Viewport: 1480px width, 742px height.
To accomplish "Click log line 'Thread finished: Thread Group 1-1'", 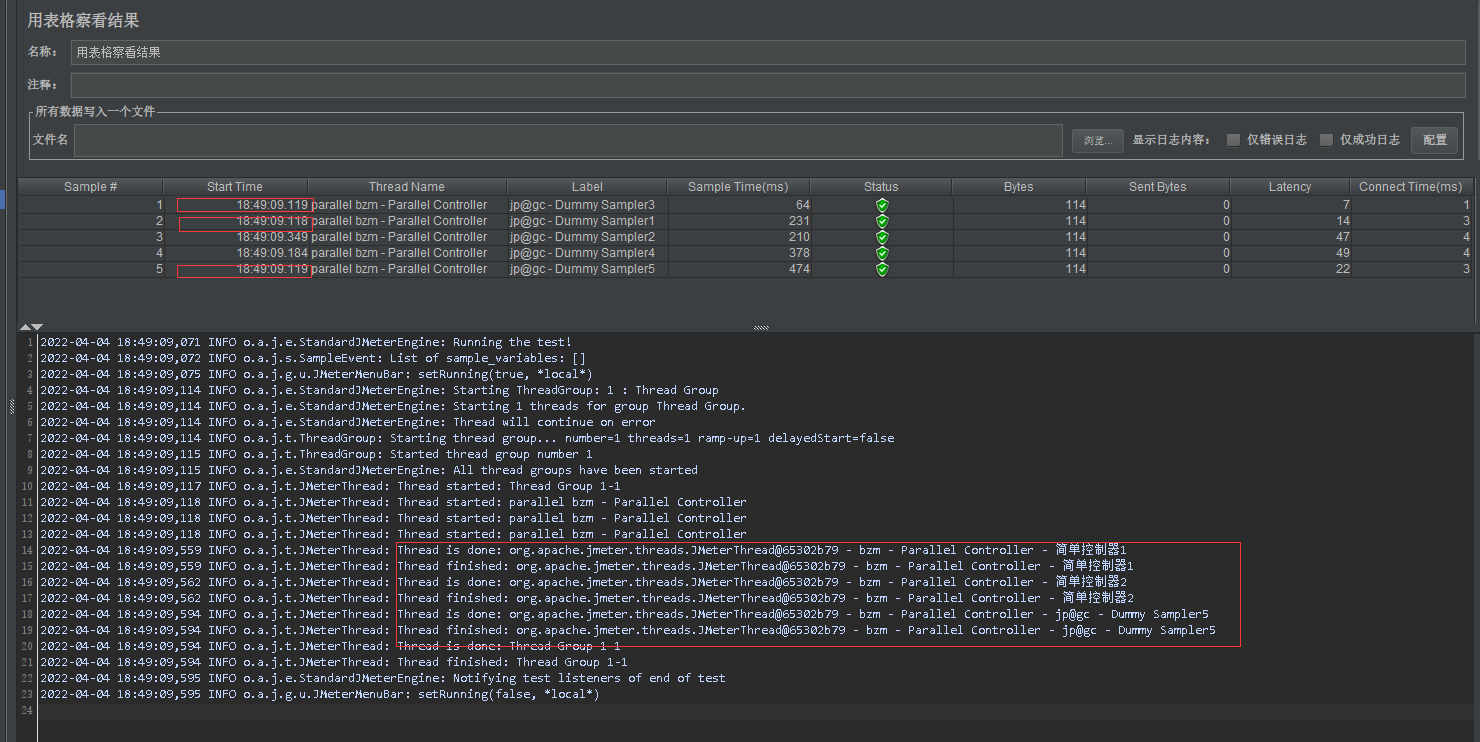I will pyautogui.click(x=334, y=662).
